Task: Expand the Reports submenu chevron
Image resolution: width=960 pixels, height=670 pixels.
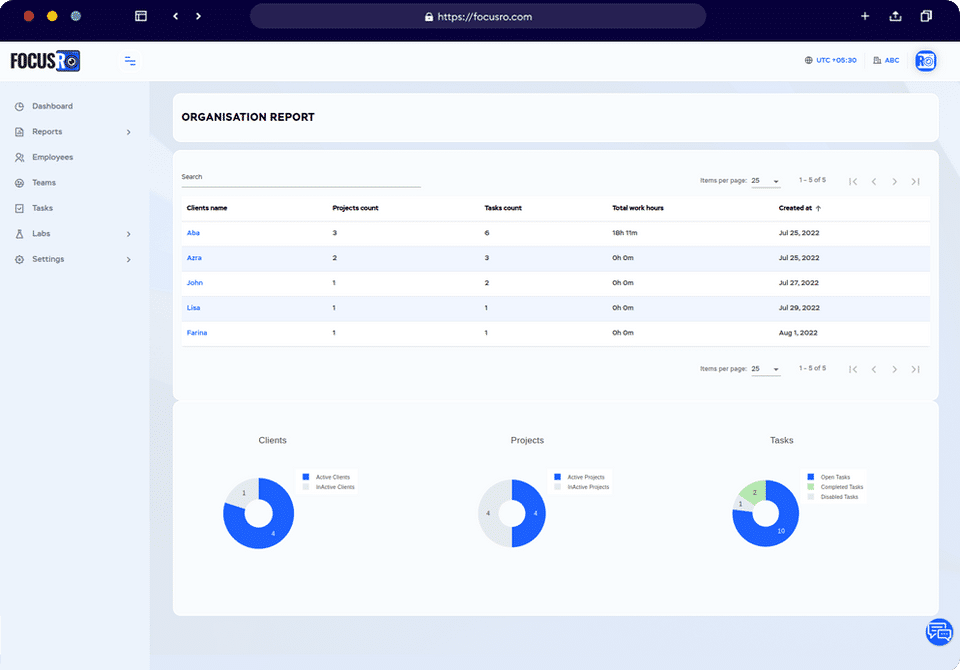Action: click(129, 132)
